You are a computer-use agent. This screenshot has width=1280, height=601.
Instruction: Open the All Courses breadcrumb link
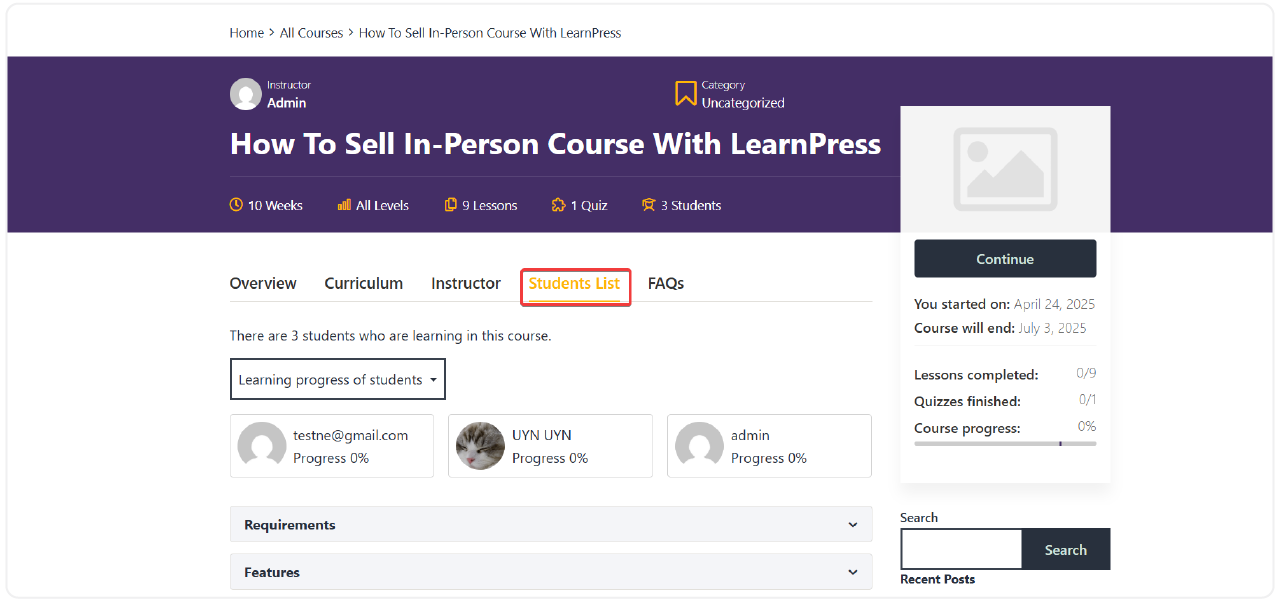(x=311, y=32)
